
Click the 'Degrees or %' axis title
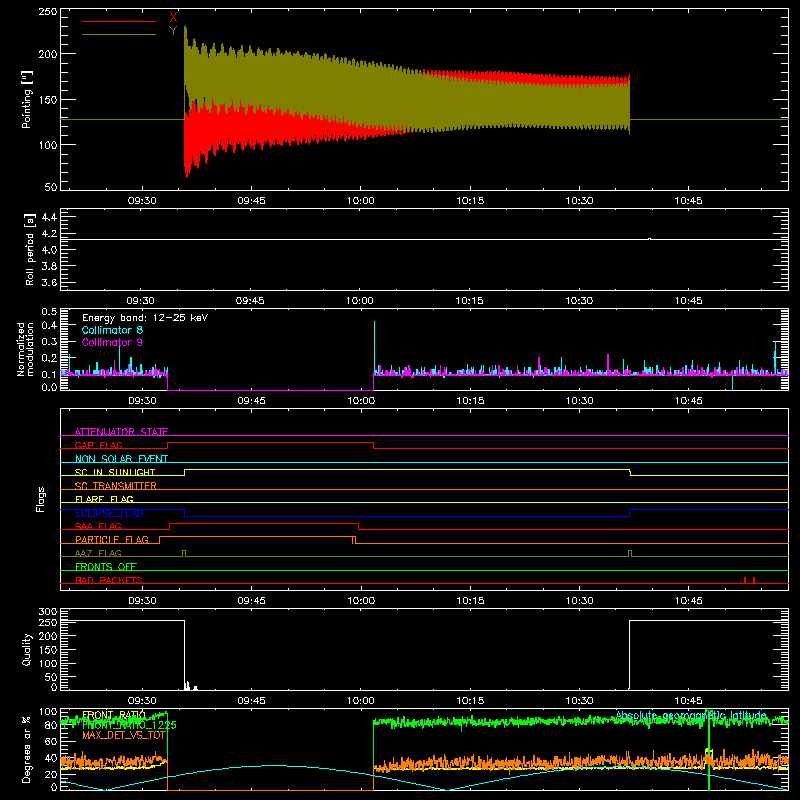(x=27, y=749)
